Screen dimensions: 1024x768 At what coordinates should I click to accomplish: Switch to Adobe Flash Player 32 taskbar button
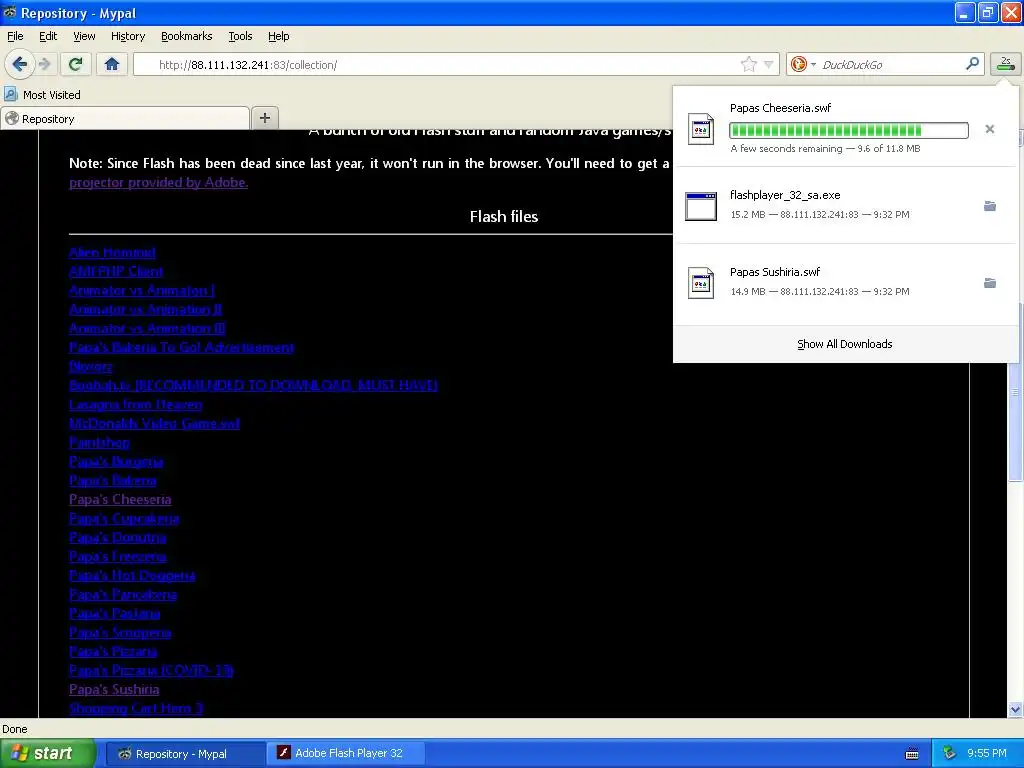pos(346,753)
